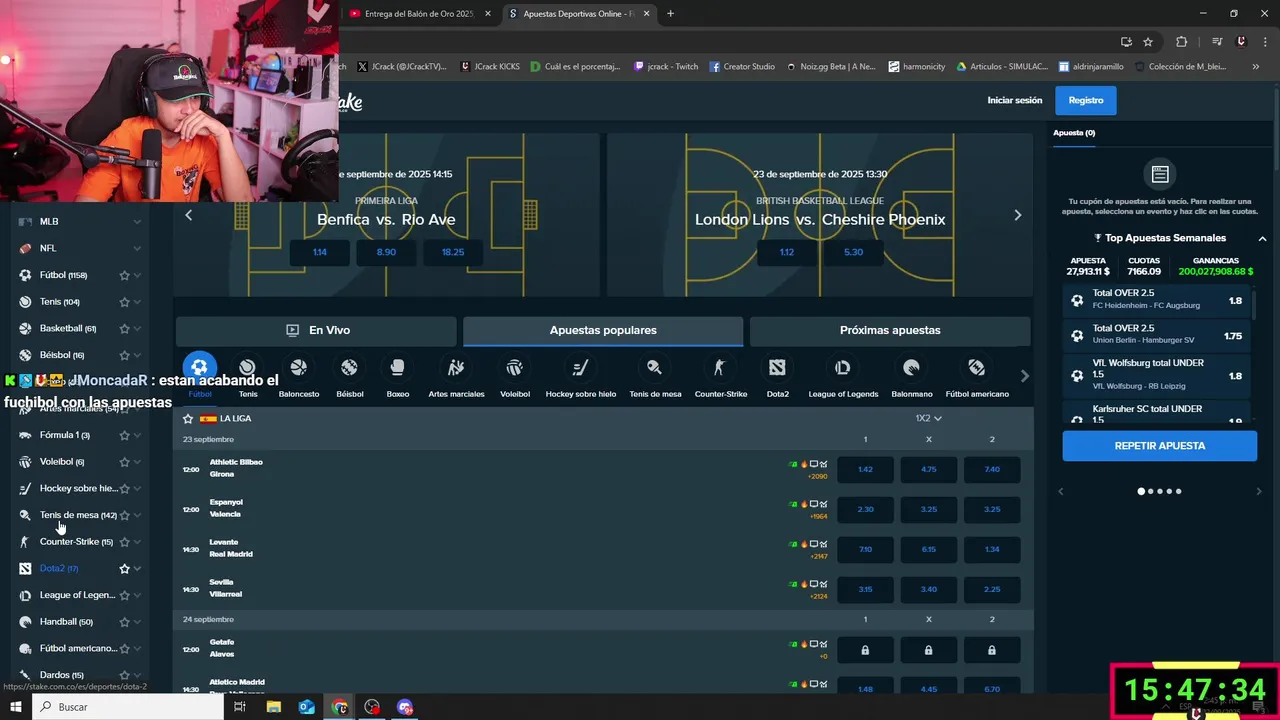1280x720 pixels.
Task: Advance the sports icon carousel right
Action: [x=1024, y=376]
